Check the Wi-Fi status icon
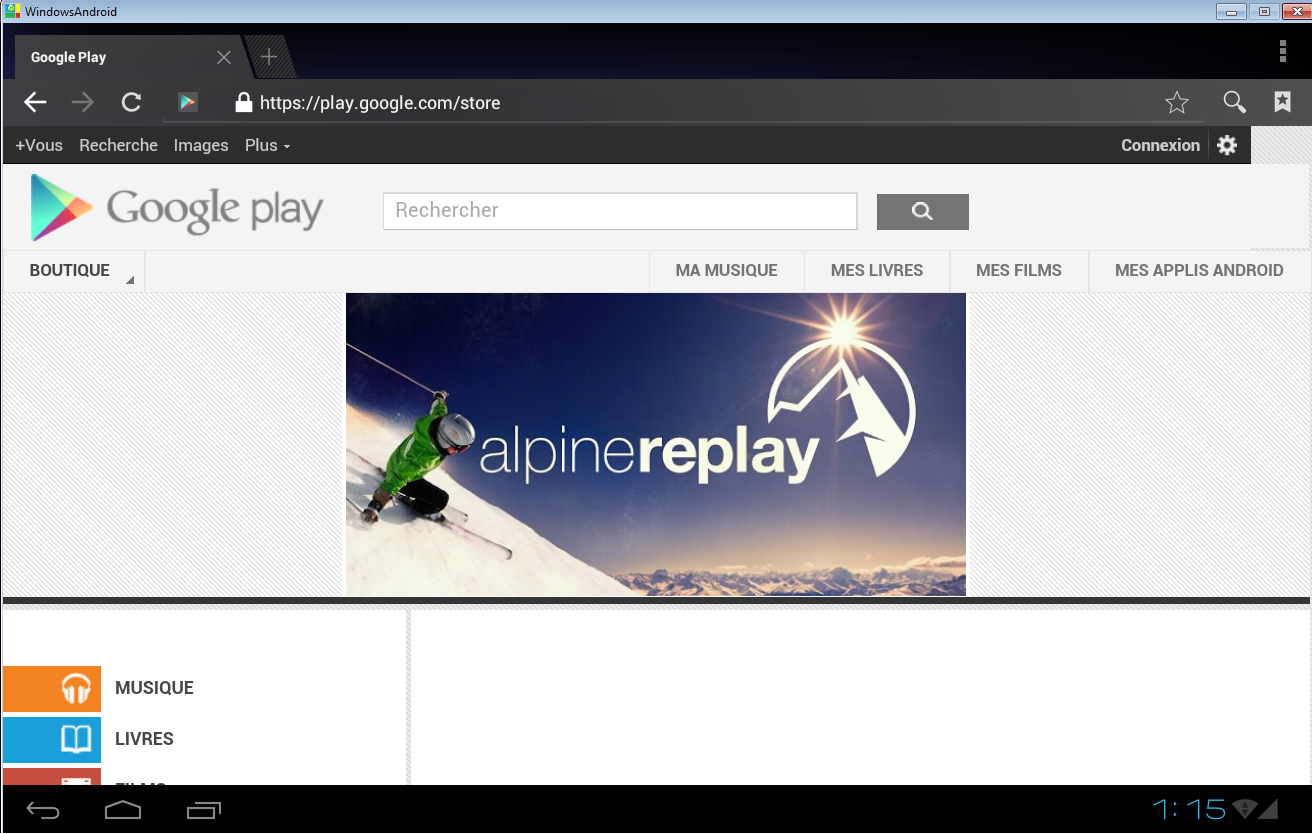The width and height of the screenshot is (1312, 834). click(x=1245, y=808)
